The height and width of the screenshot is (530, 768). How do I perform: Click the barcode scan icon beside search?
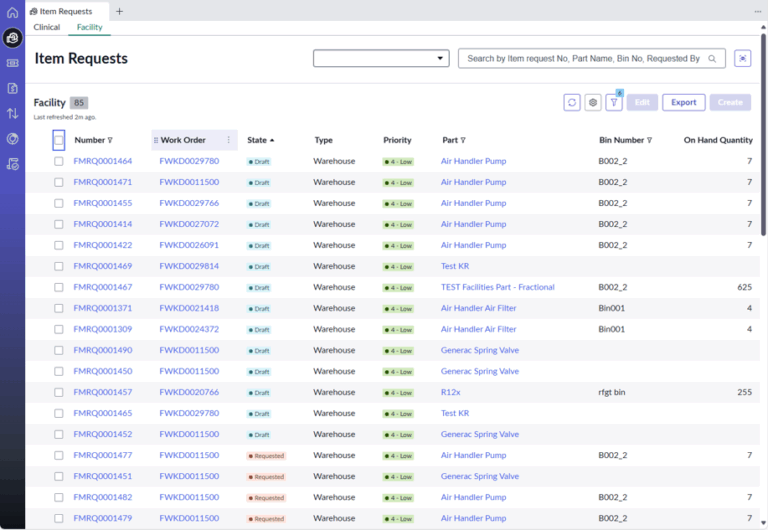pyautogui.click(x=742, y=59)
